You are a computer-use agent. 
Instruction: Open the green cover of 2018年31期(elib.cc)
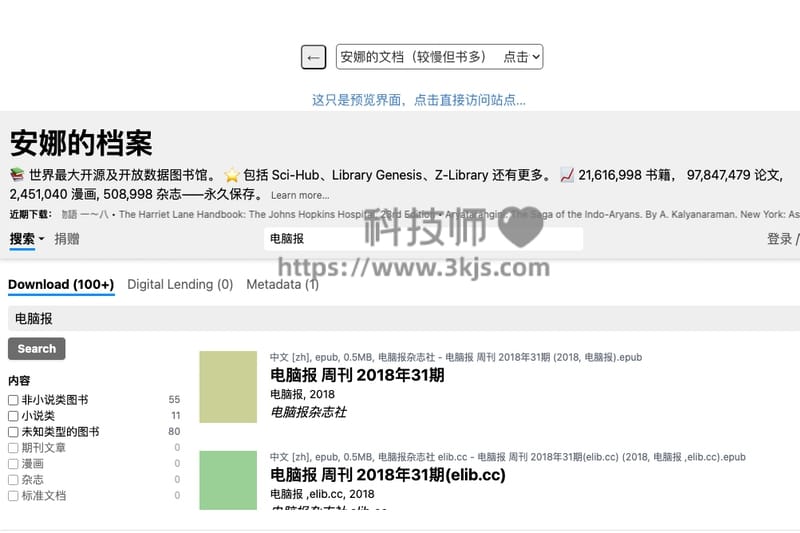click(228, 480)
